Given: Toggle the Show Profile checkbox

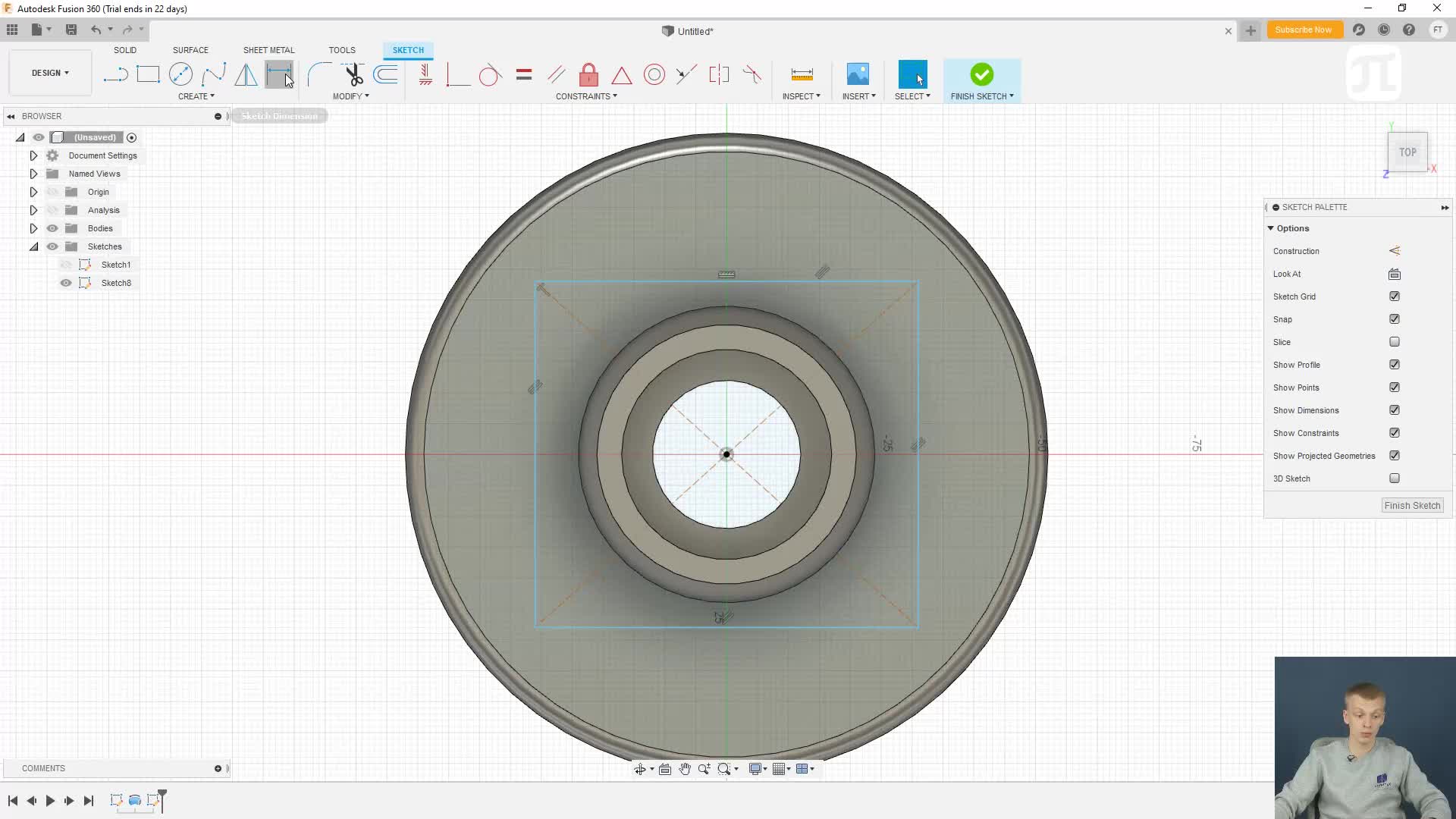Looking at the screenshot, I should [x=1395, y=365].
